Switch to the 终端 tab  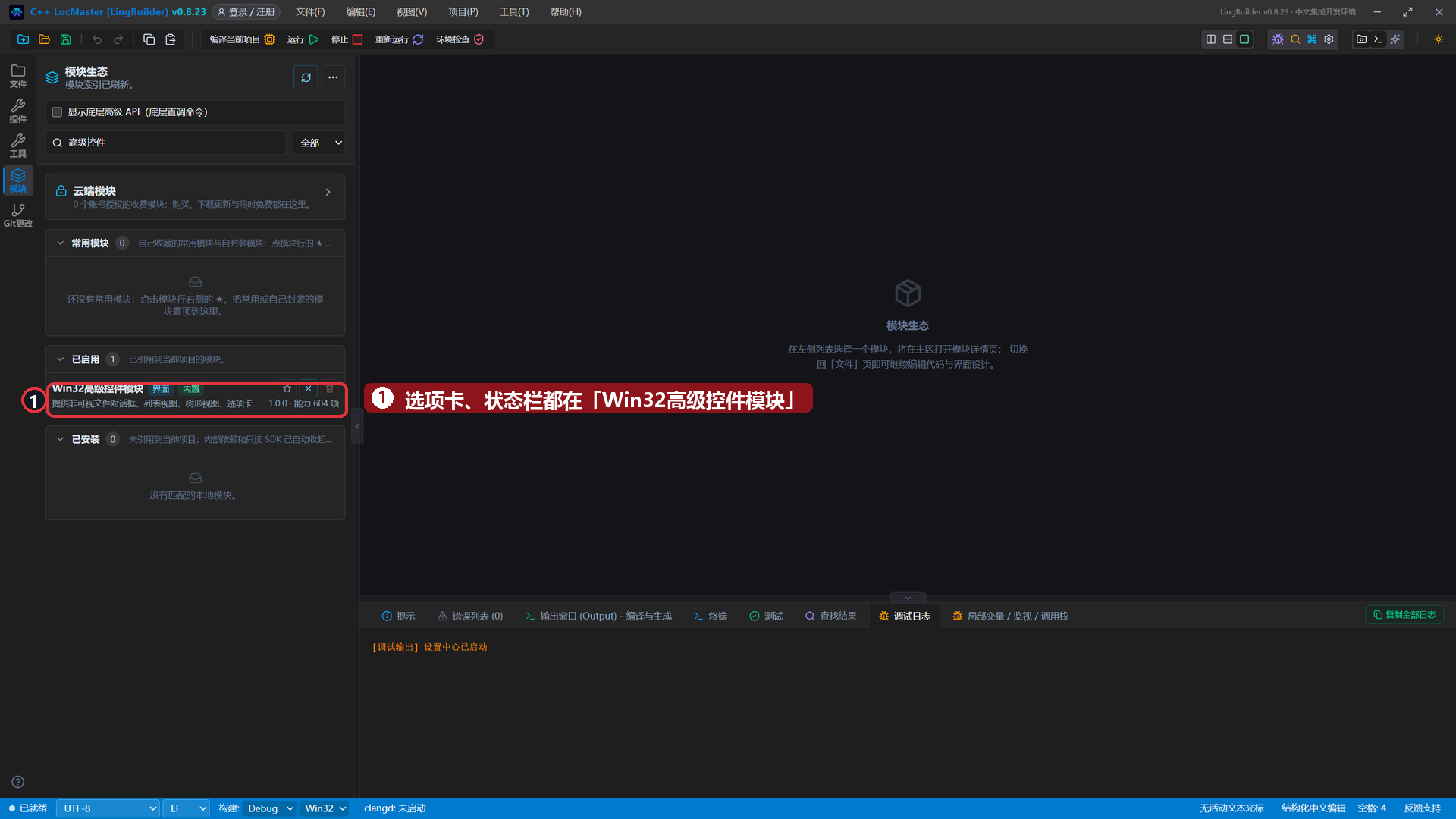point(711,617)
